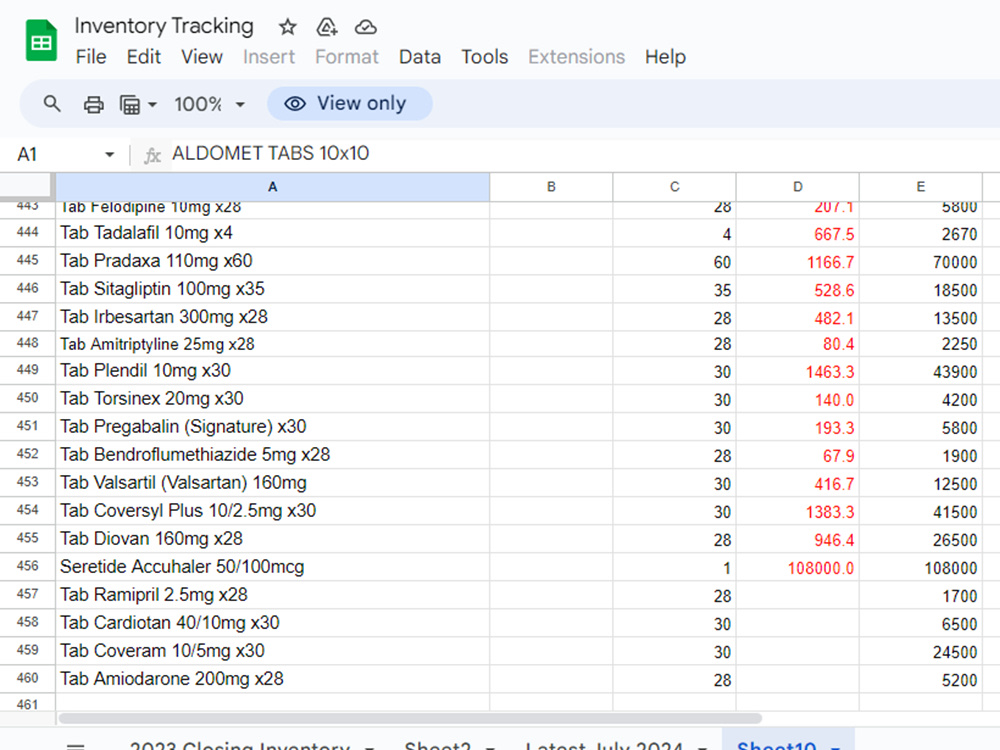Image resolution: width=1000 pixels, height=750 pixels.
Task: Select row 450 header
Action: pos(27,398)
